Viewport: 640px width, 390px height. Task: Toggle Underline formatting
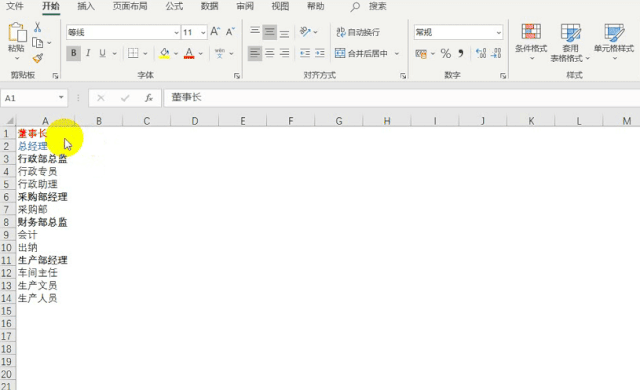tap(102, 53)
